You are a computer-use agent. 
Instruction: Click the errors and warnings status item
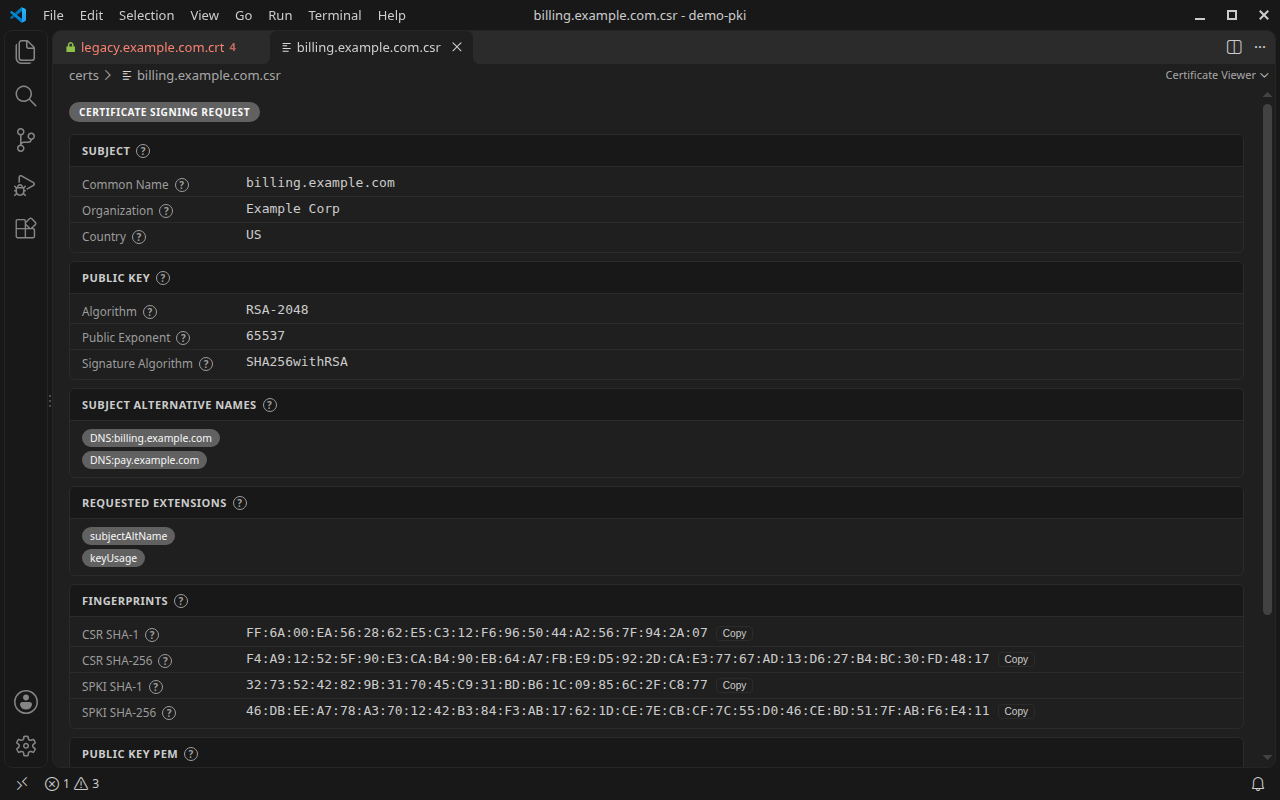pos(72,784)
